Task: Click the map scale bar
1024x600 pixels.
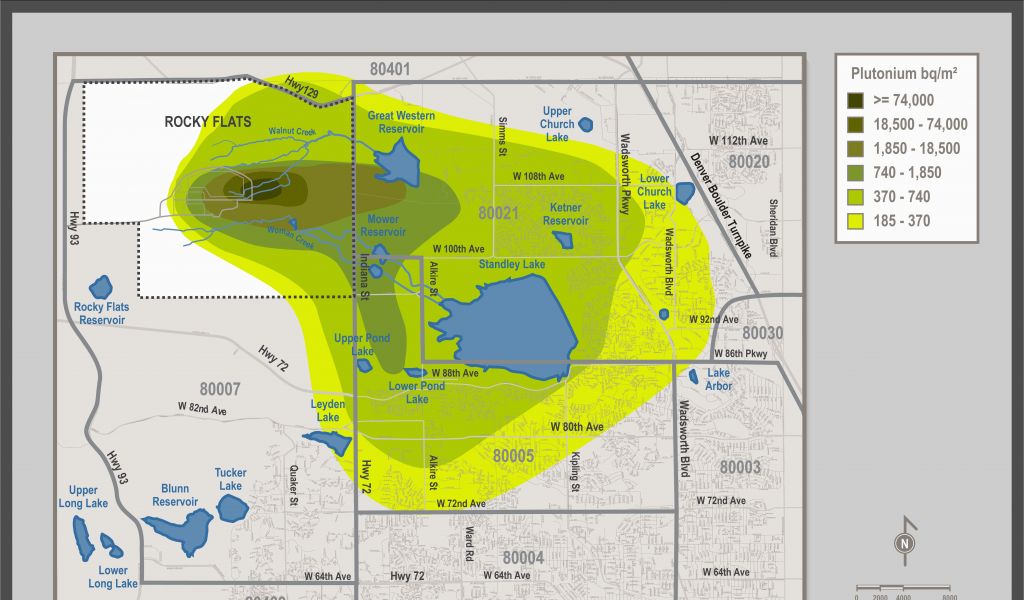Action: point(900,589)
